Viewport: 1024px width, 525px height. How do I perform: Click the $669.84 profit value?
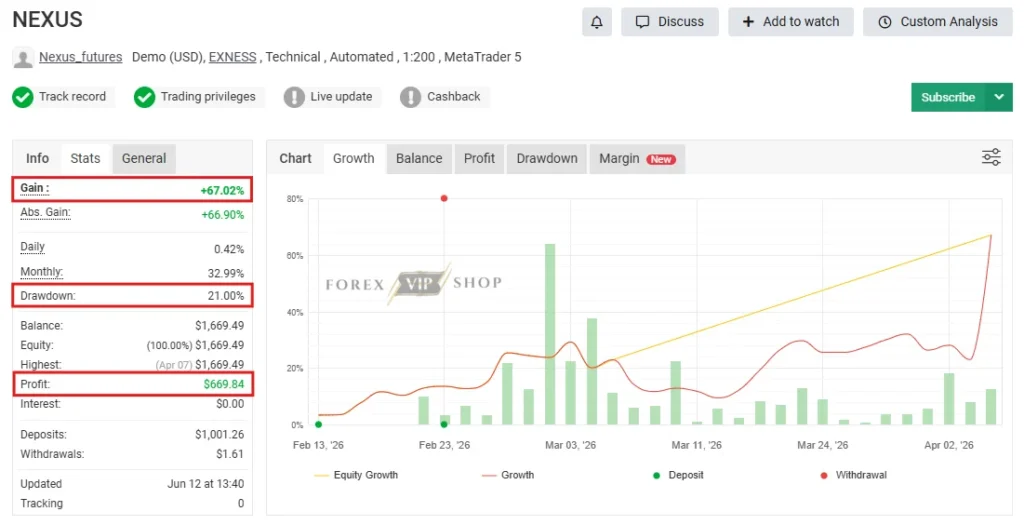(223, 384)
